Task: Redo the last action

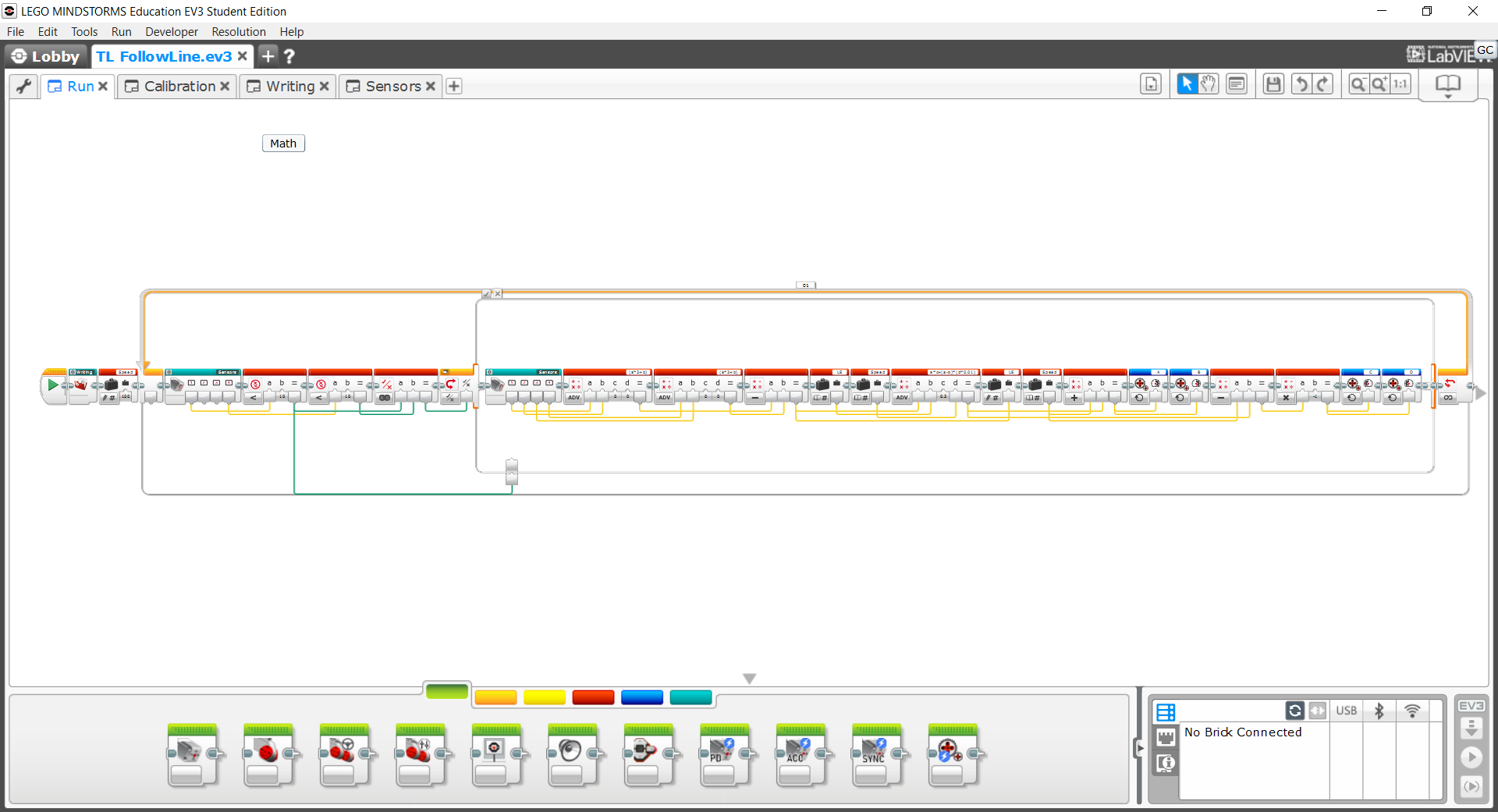Action: coord(1322,84)
